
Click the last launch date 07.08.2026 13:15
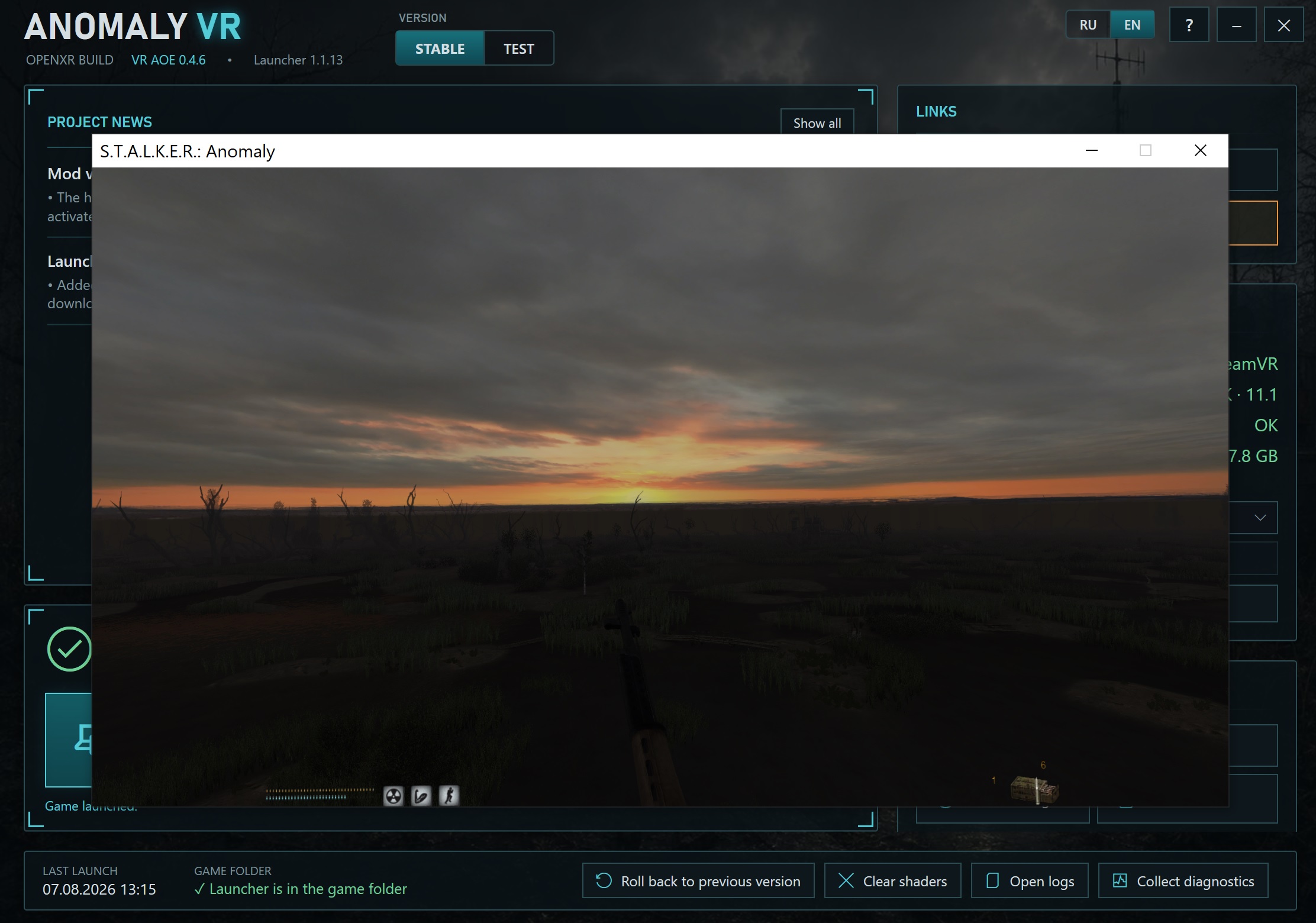tap(99, 889)
